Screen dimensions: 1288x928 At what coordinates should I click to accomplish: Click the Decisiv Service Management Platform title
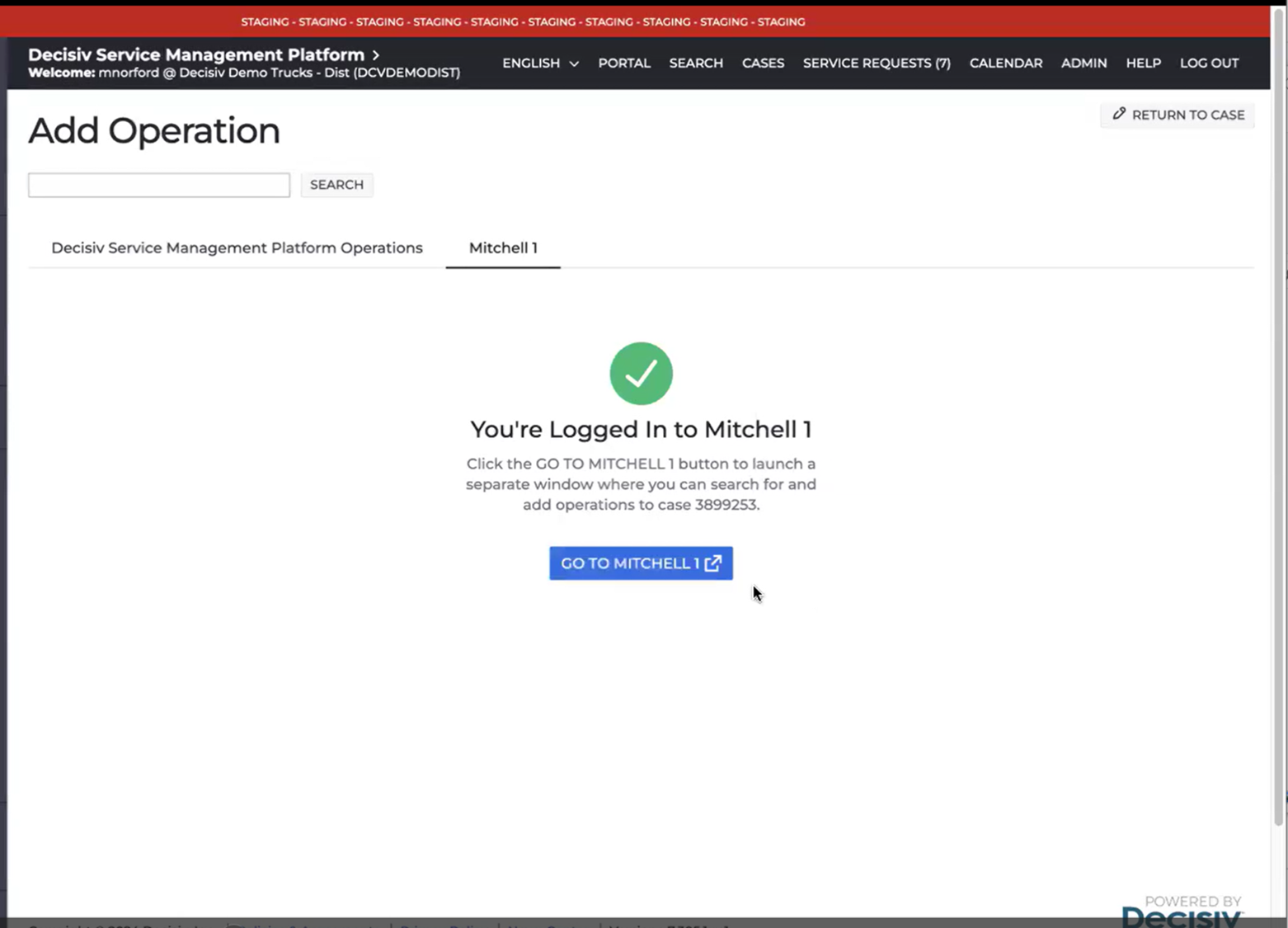(196, 54)
